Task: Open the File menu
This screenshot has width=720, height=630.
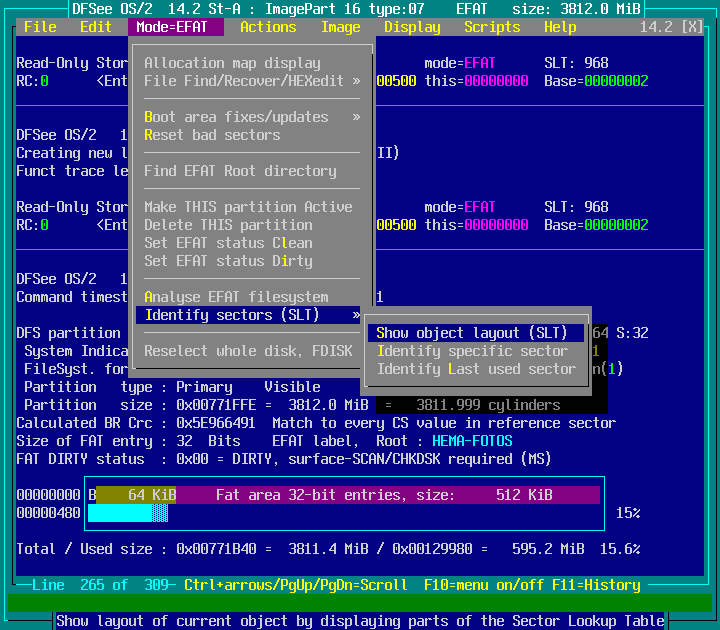Action: point(40,27)
